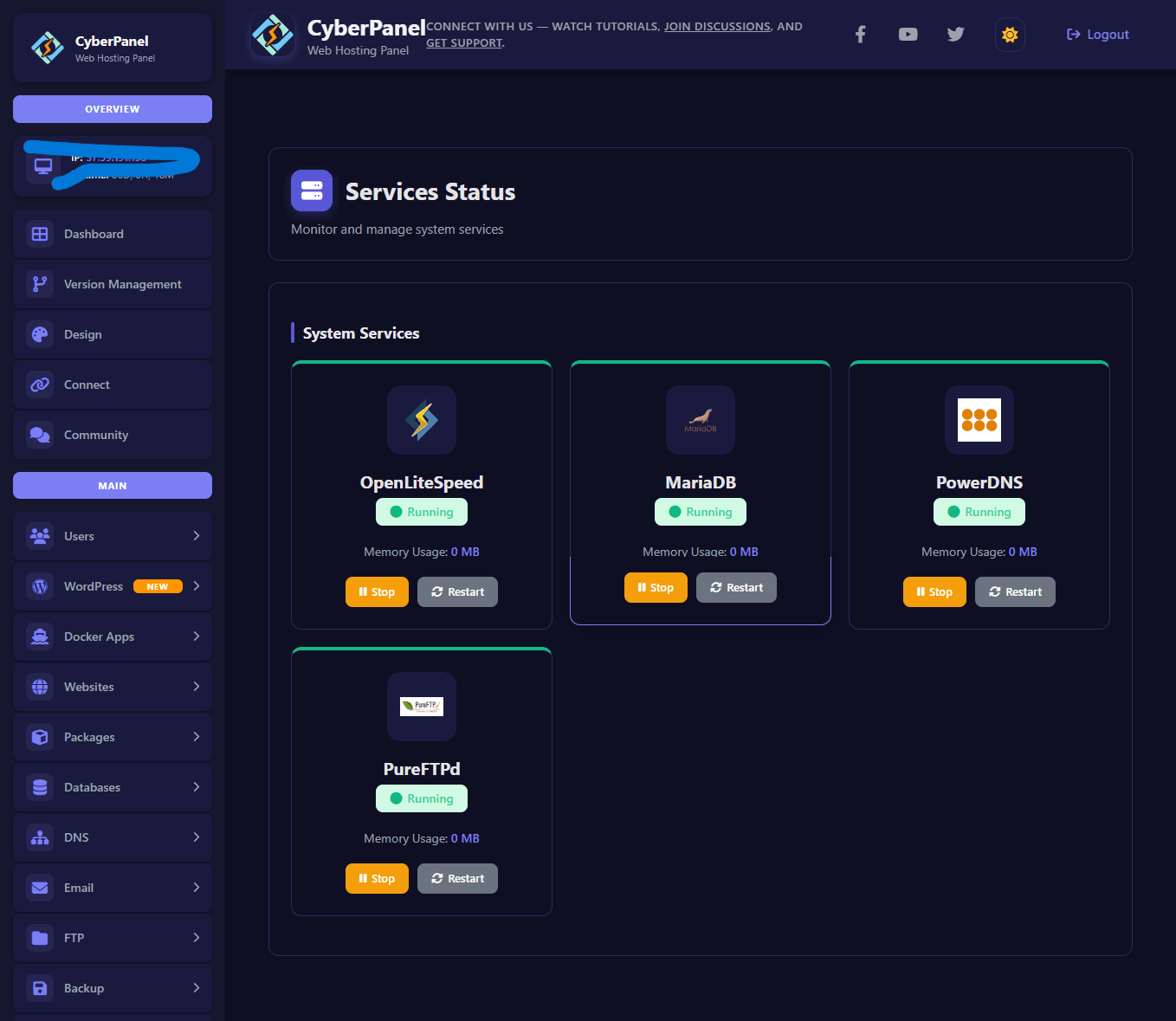Follow the JOIN DISCUSSIONS link

tap(717, 27)
